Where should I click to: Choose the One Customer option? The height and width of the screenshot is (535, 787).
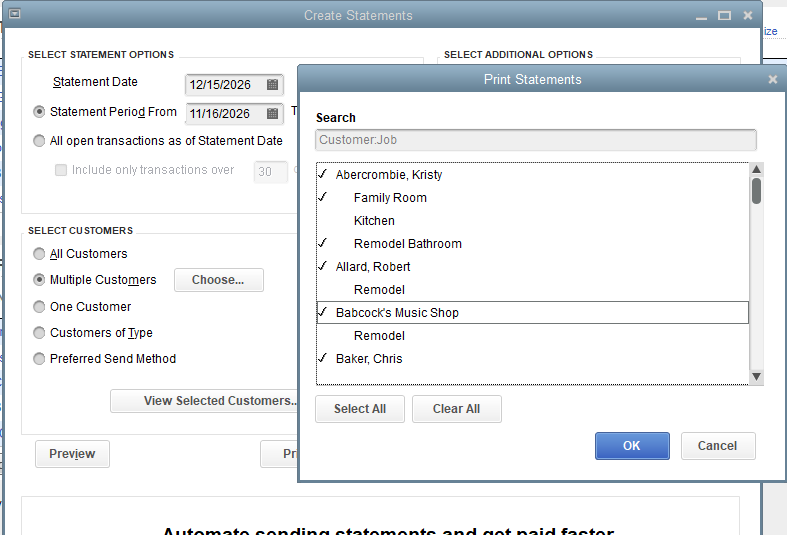(40, 307)
